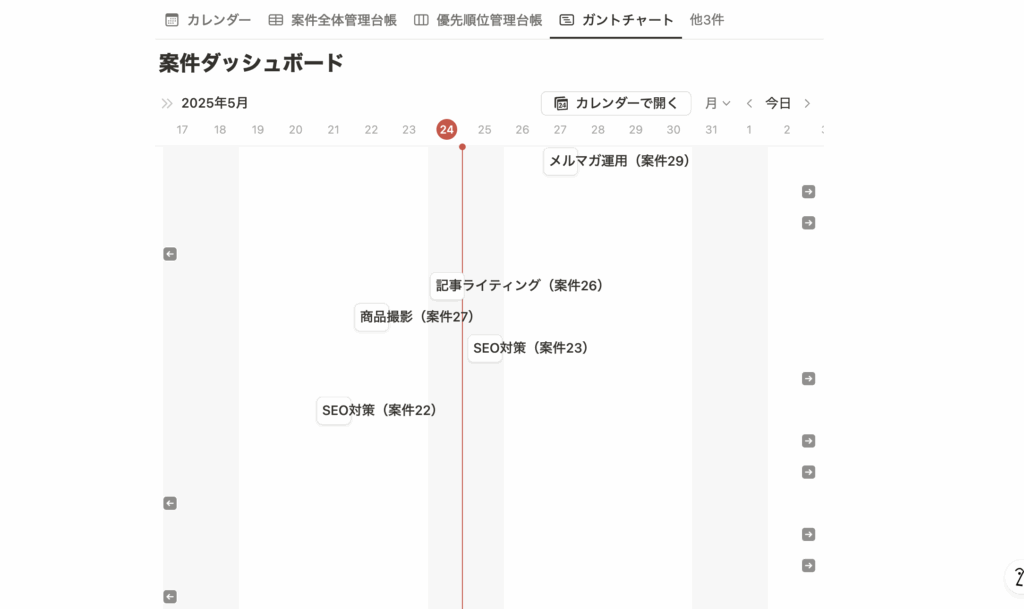Switch to the カレンダー tab
The width and height of the screenshot is (1024, 609).
coord(208,20)
